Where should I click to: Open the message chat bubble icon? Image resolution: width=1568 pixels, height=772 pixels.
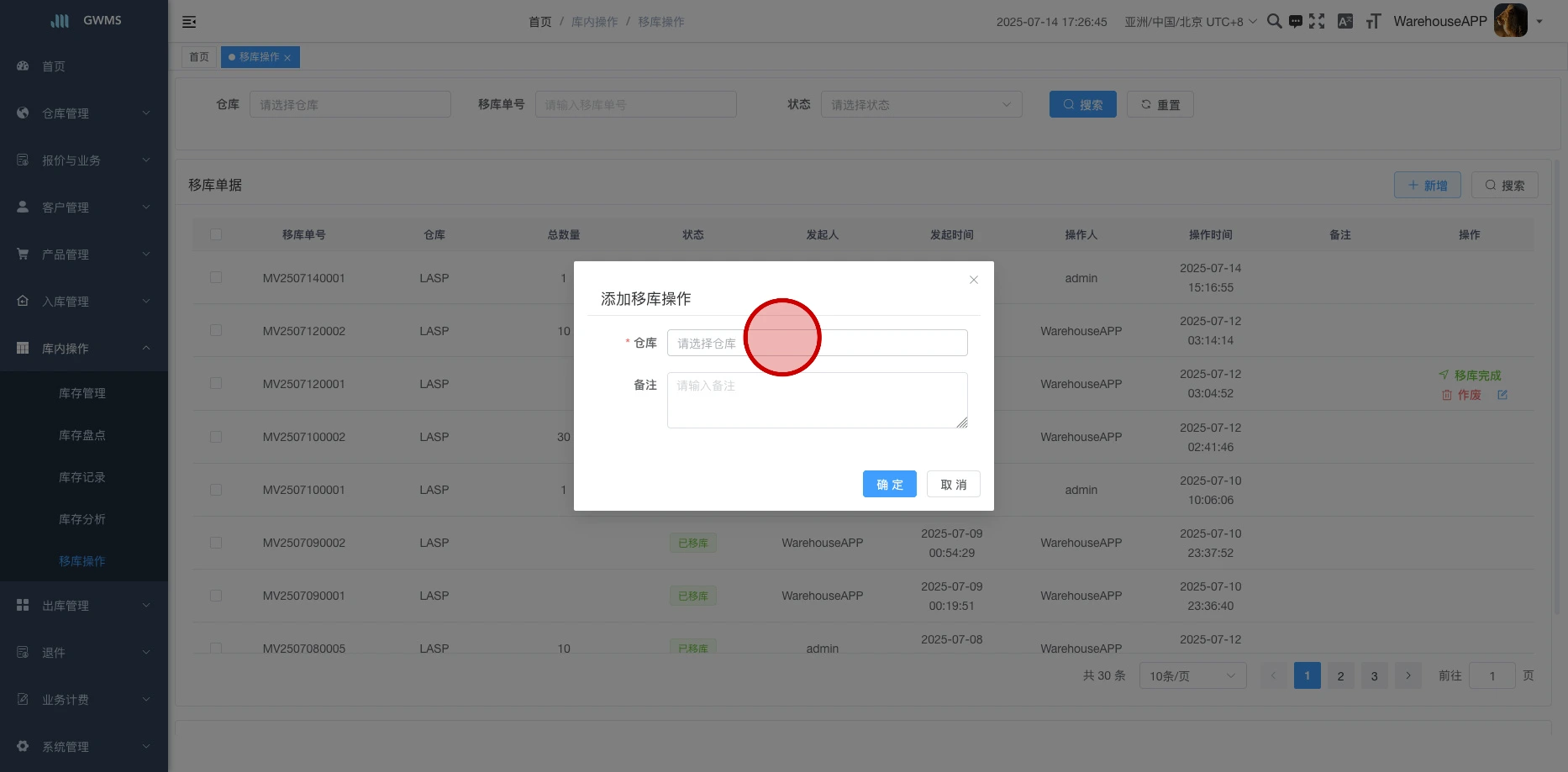[1296, 22]
